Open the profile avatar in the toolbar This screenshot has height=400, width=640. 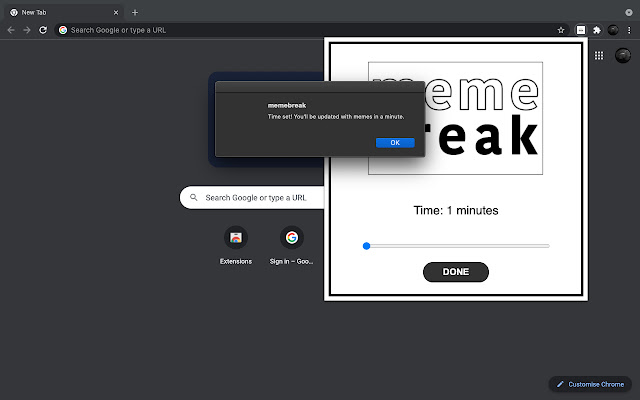(x=613, y=30)
